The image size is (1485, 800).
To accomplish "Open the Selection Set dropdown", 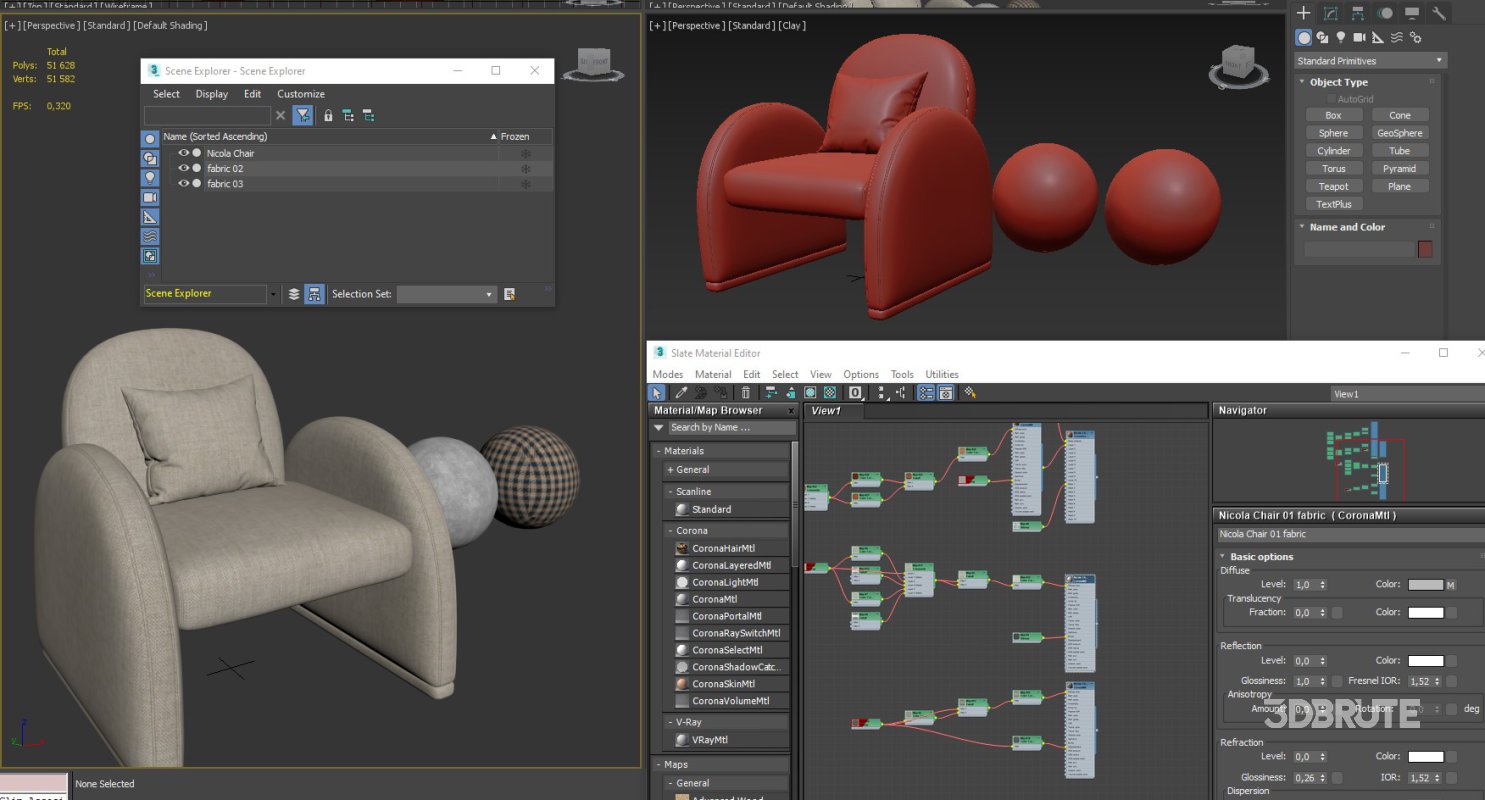I will [x=446, y=294].
